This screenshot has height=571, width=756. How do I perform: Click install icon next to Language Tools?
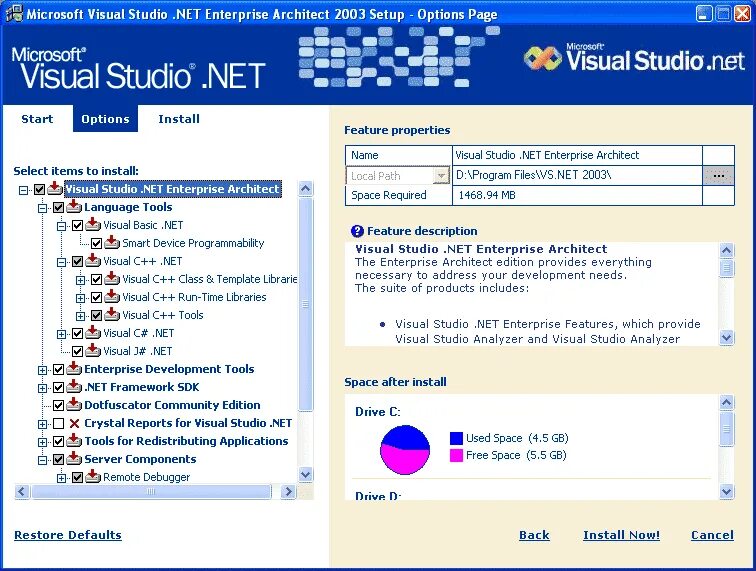[x=74, y=207]
